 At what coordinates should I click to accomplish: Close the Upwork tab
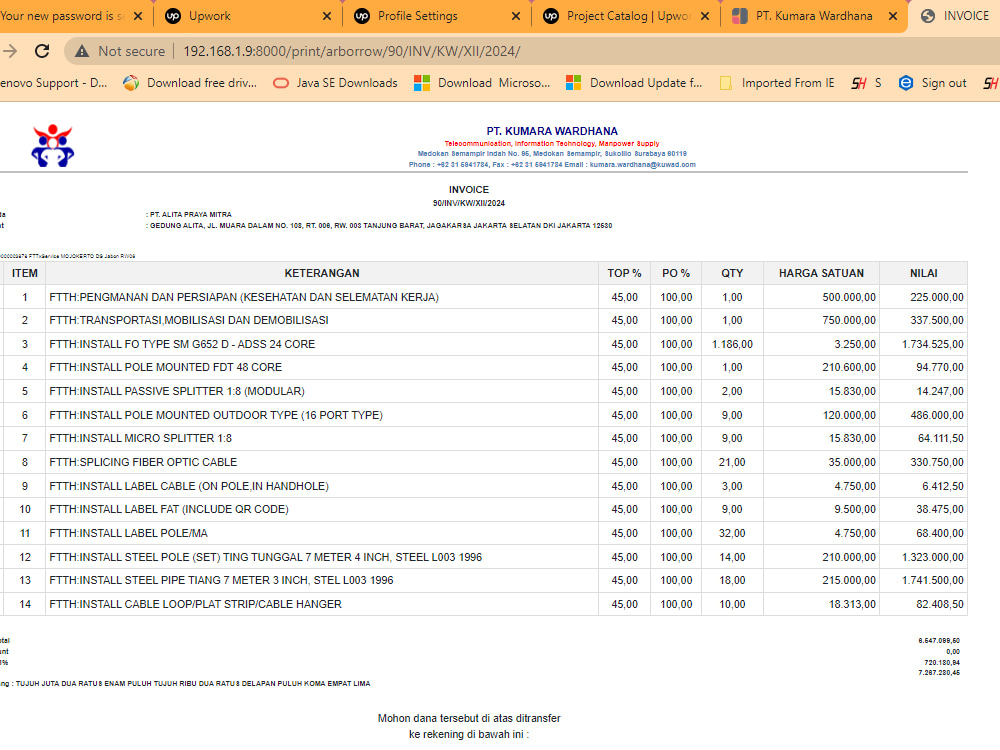327,16
